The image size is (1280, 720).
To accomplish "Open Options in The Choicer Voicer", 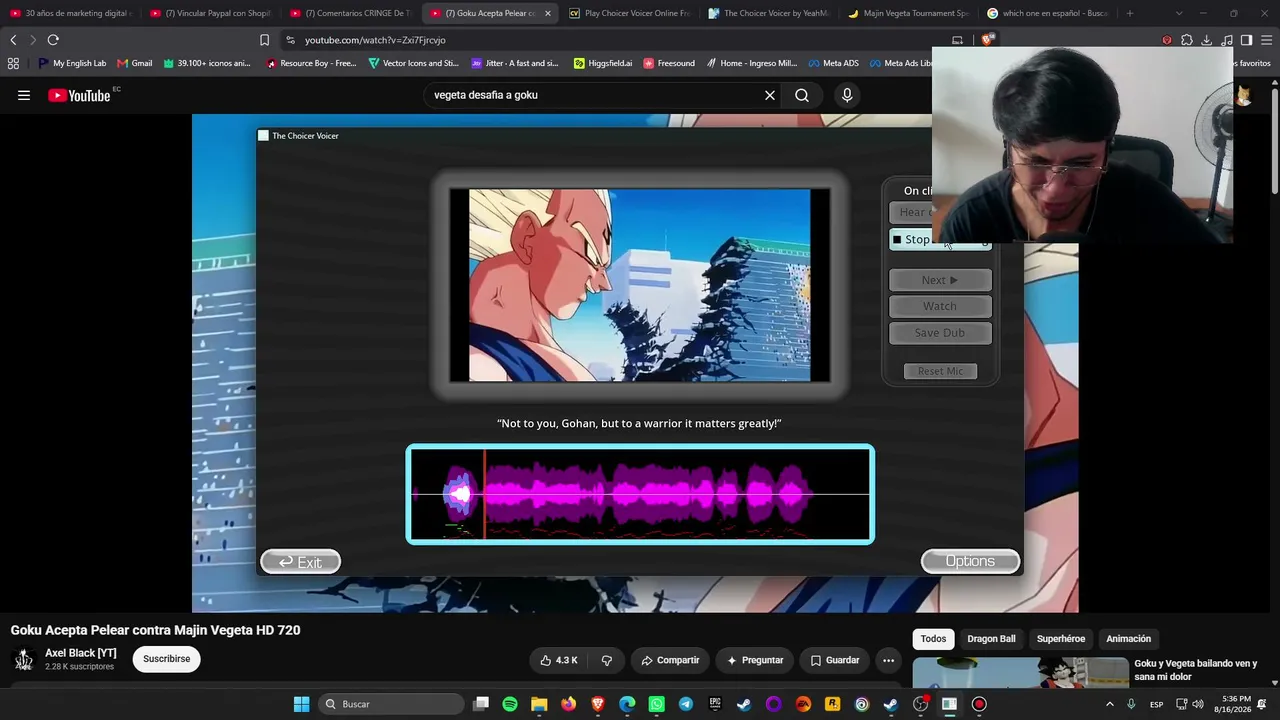I will tap(970, 561).
